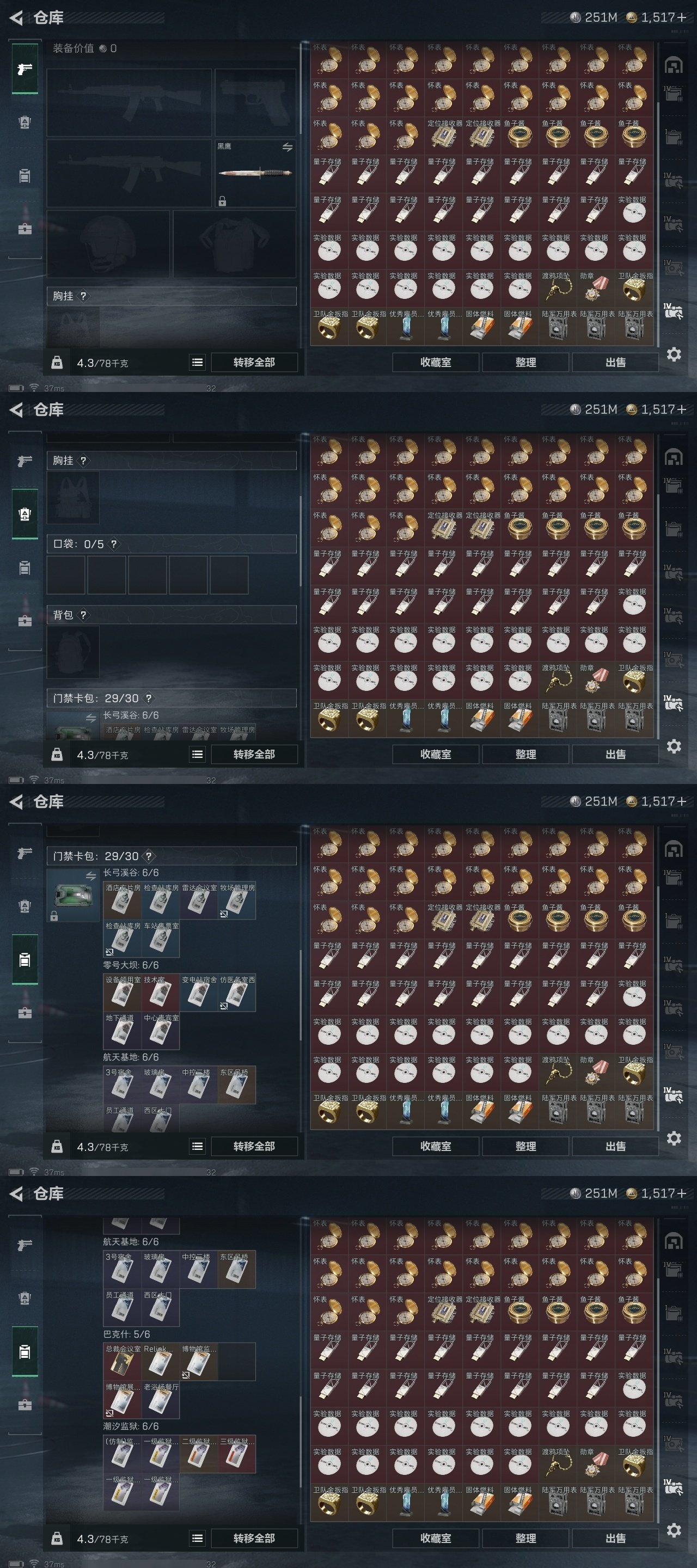Select the Relink keycard in 巴克什
The height and width of the screenshot is (1568, 697).
[160, 1361]
